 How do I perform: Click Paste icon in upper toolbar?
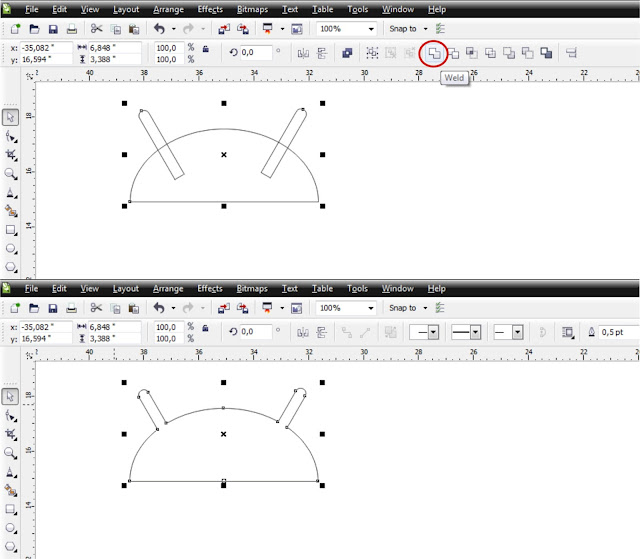click(134, 29)
